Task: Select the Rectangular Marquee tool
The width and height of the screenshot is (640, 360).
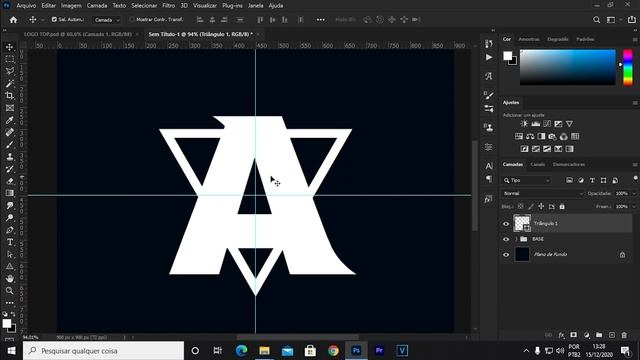Action: point(9,59)
